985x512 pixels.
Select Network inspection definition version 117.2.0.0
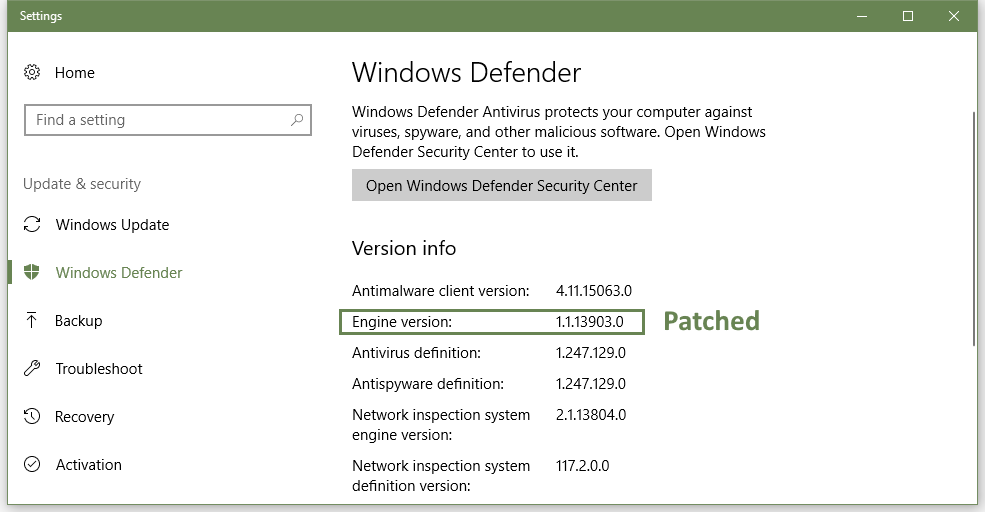click(x=582, y=466)
